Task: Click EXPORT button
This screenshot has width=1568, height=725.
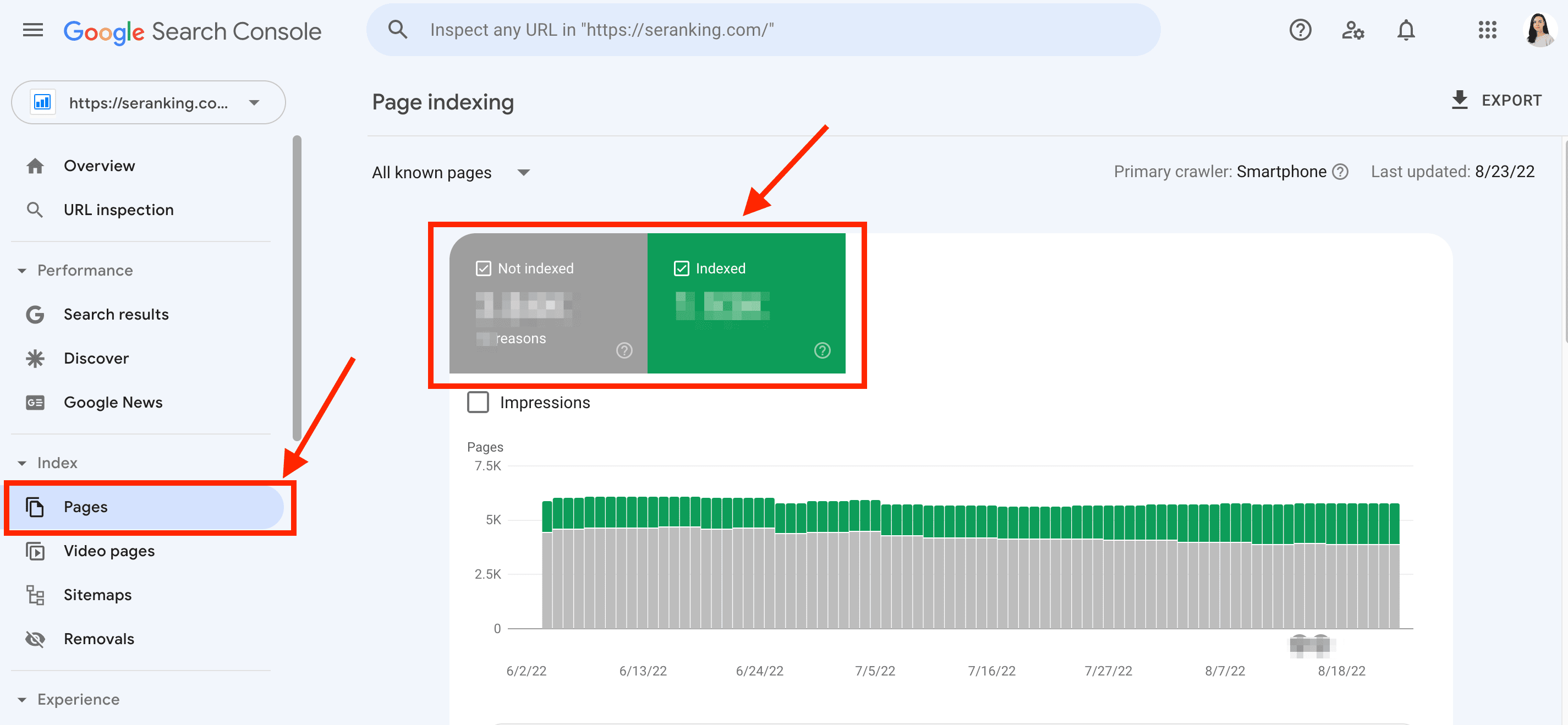Action: 1496,101
